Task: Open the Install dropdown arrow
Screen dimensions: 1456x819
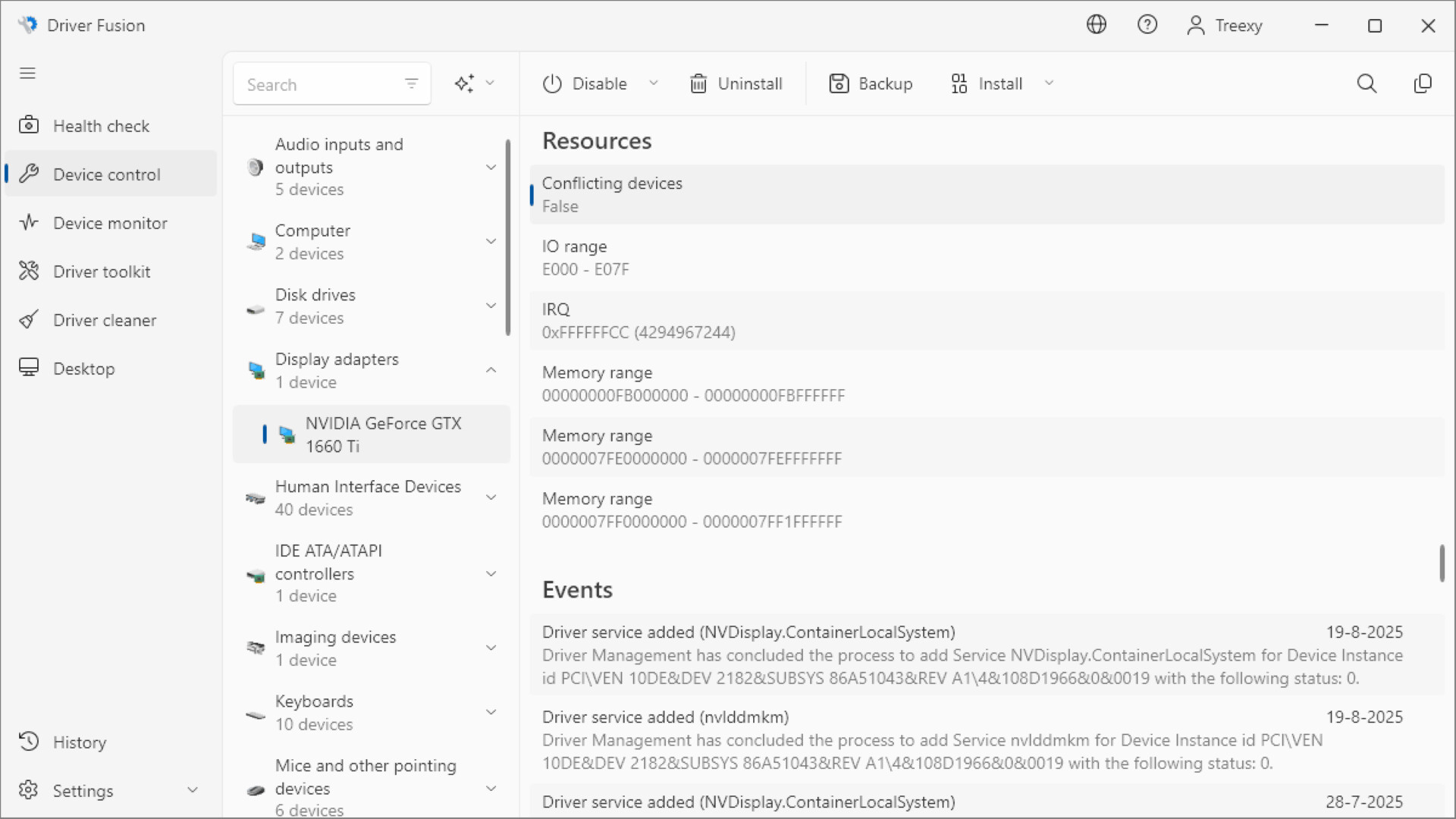Action: 1050,83
